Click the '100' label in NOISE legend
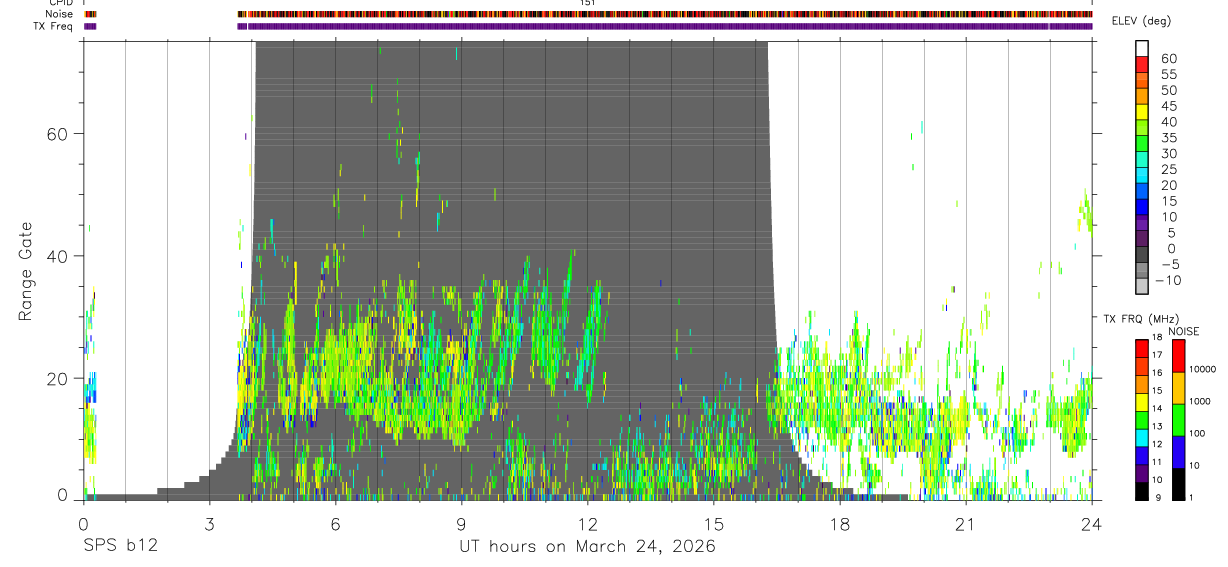 1197,433
